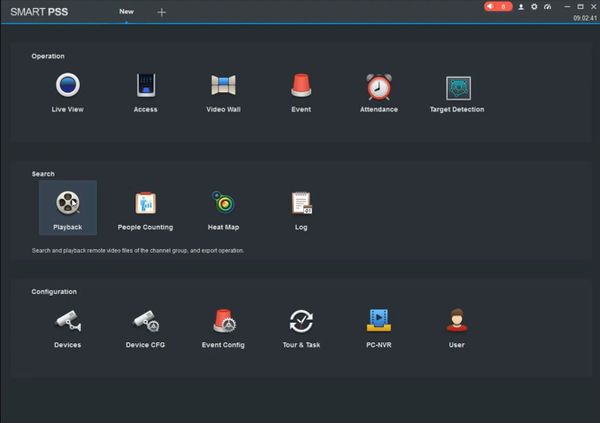This screenshot has height=423, width=600.
Task: Open Device CFG settings
Action: click(x=145, y=328)
